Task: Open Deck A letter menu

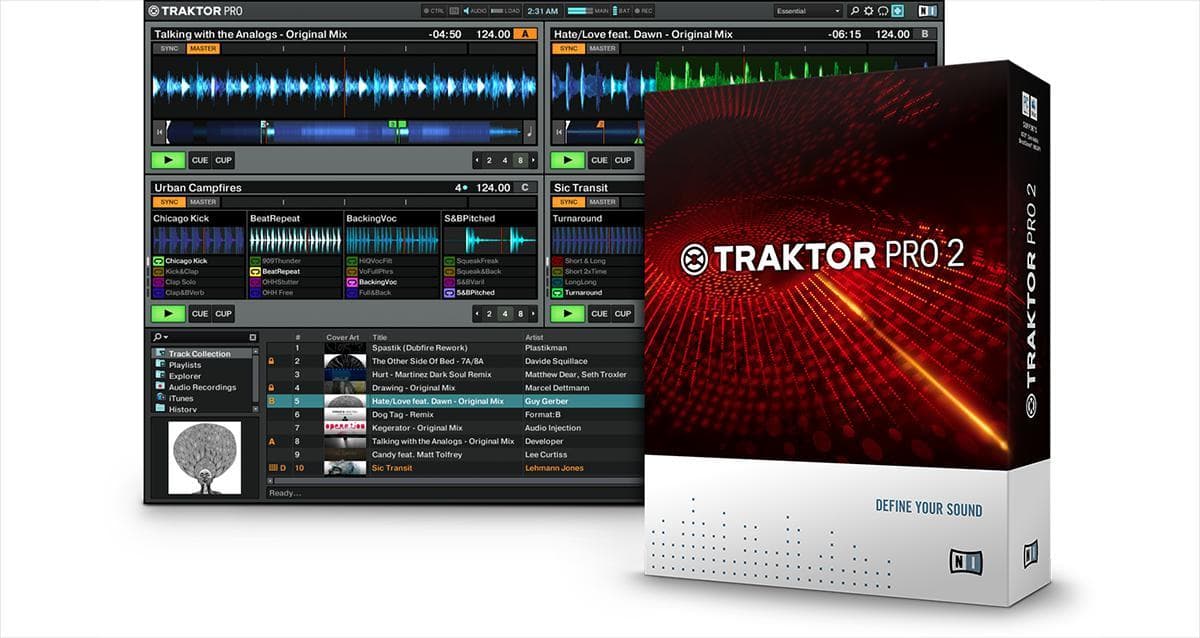Action: 525,34
